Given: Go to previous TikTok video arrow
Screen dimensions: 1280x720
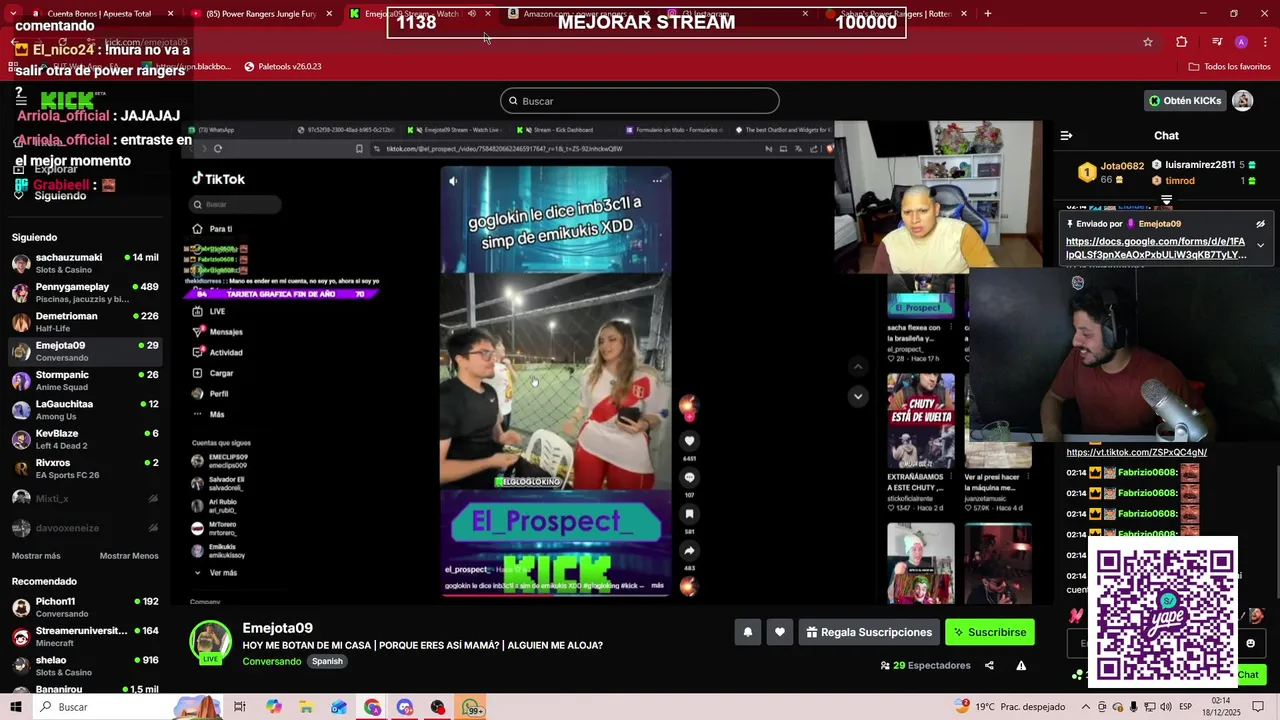Looking at the screenshot, I should (x=857, y=366).
